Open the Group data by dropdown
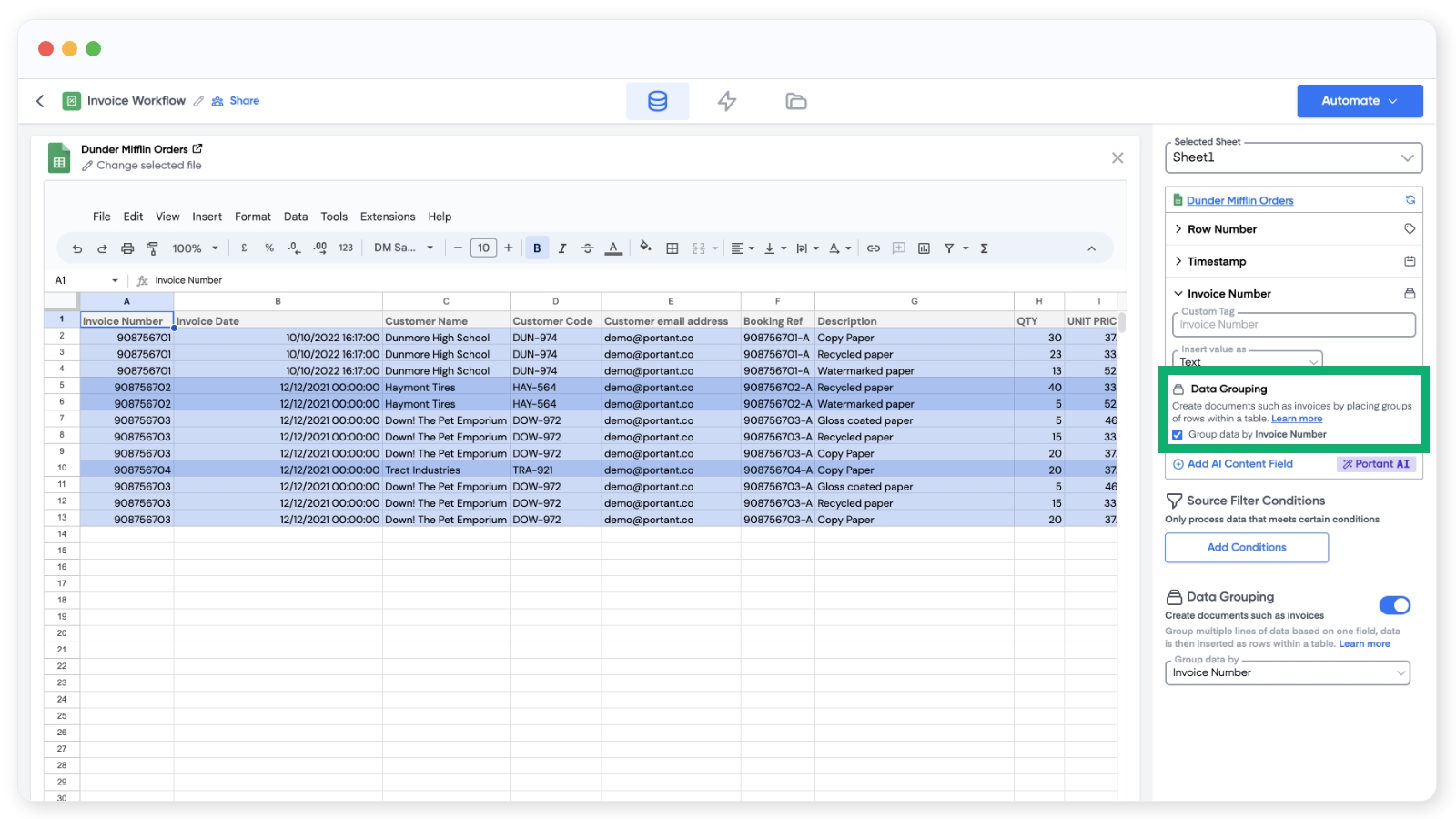This screenshot has height=819, width=1456. coord(1287,672)
